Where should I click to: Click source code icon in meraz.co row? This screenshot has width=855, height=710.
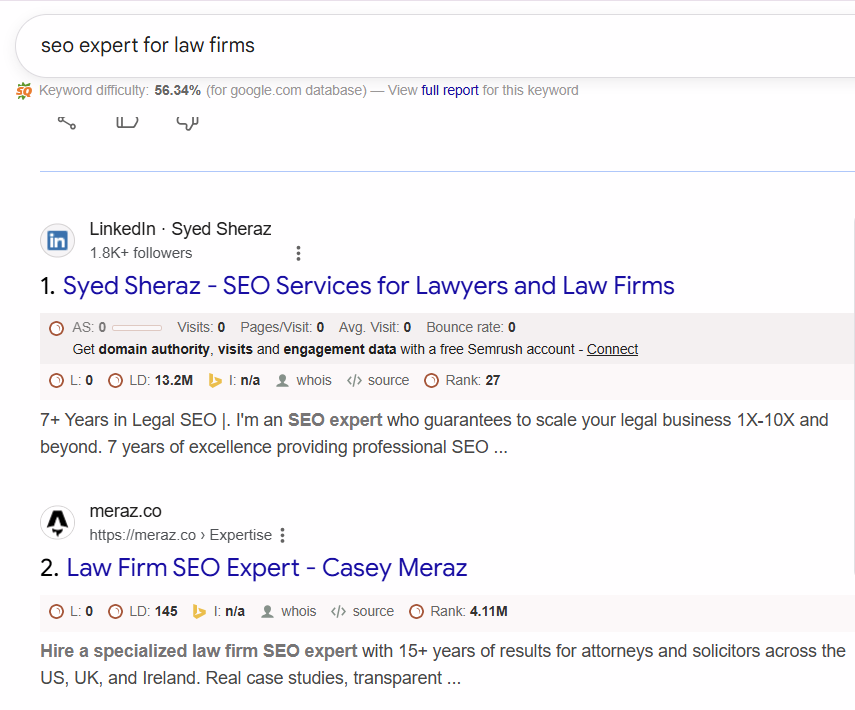point(338,612)
